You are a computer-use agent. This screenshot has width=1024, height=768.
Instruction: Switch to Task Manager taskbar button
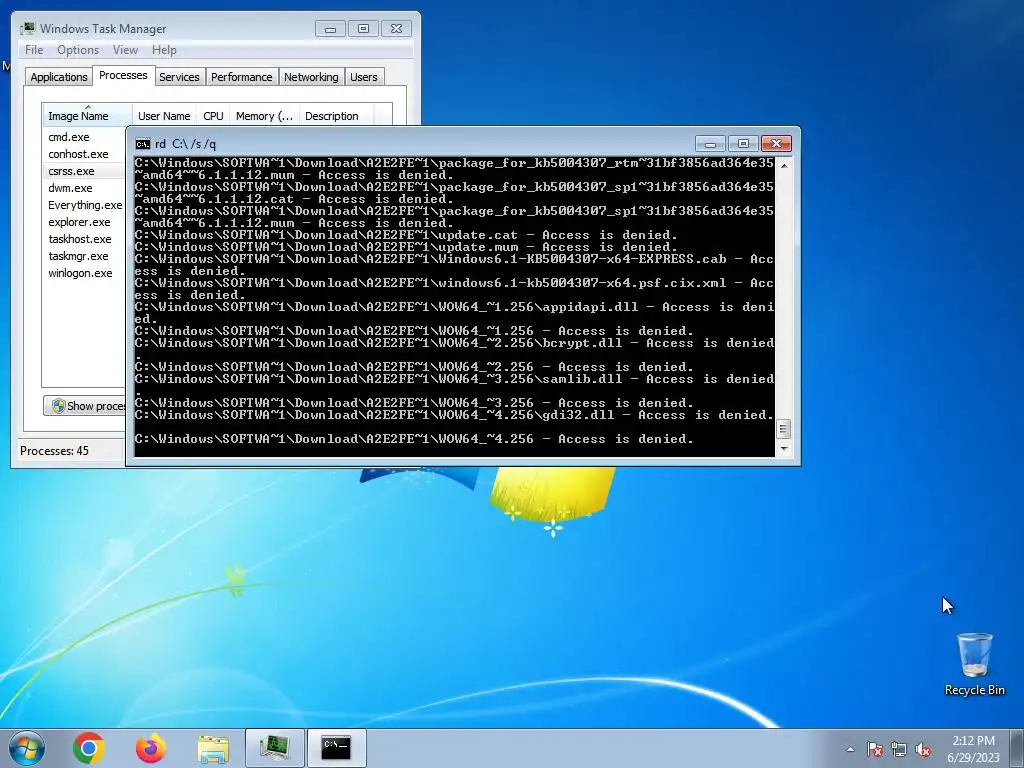coord(274,748)
